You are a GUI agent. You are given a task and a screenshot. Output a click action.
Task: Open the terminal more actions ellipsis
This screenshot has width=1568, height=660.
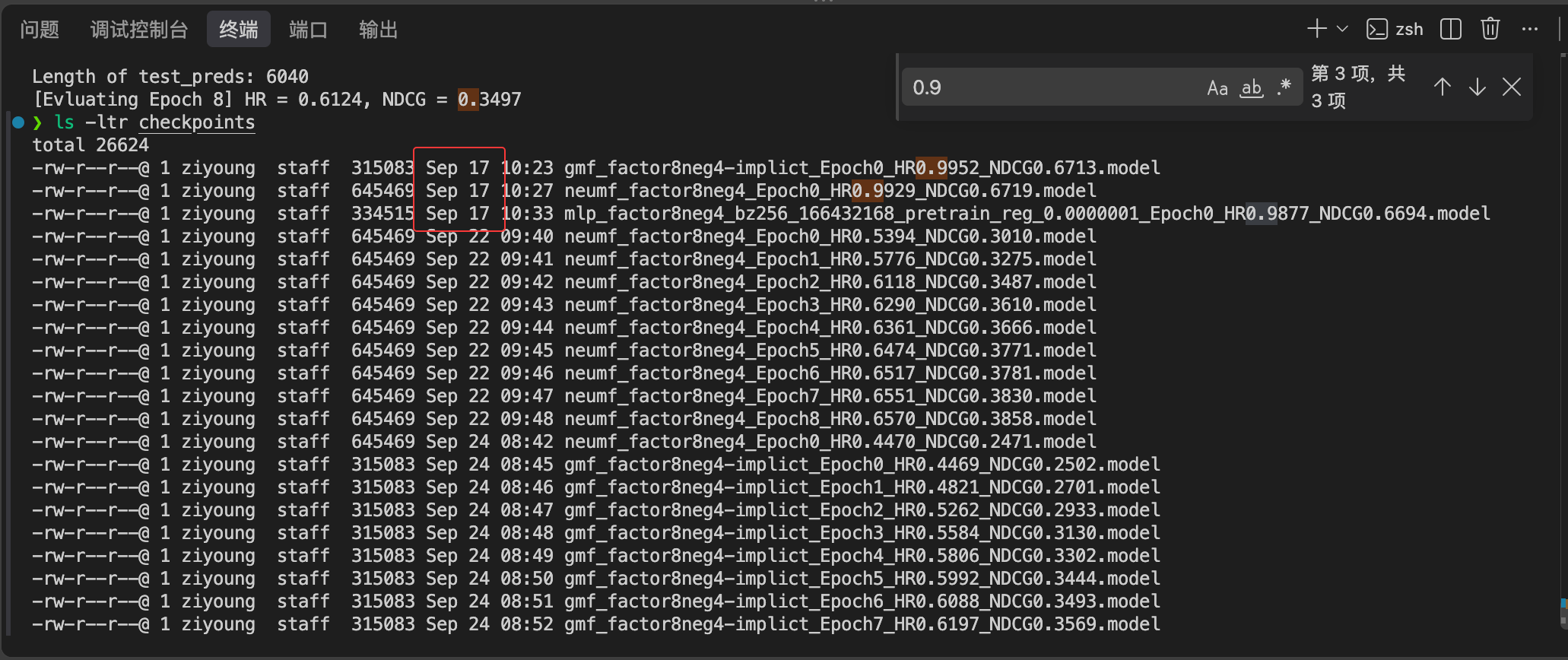tap(1530, 29)
